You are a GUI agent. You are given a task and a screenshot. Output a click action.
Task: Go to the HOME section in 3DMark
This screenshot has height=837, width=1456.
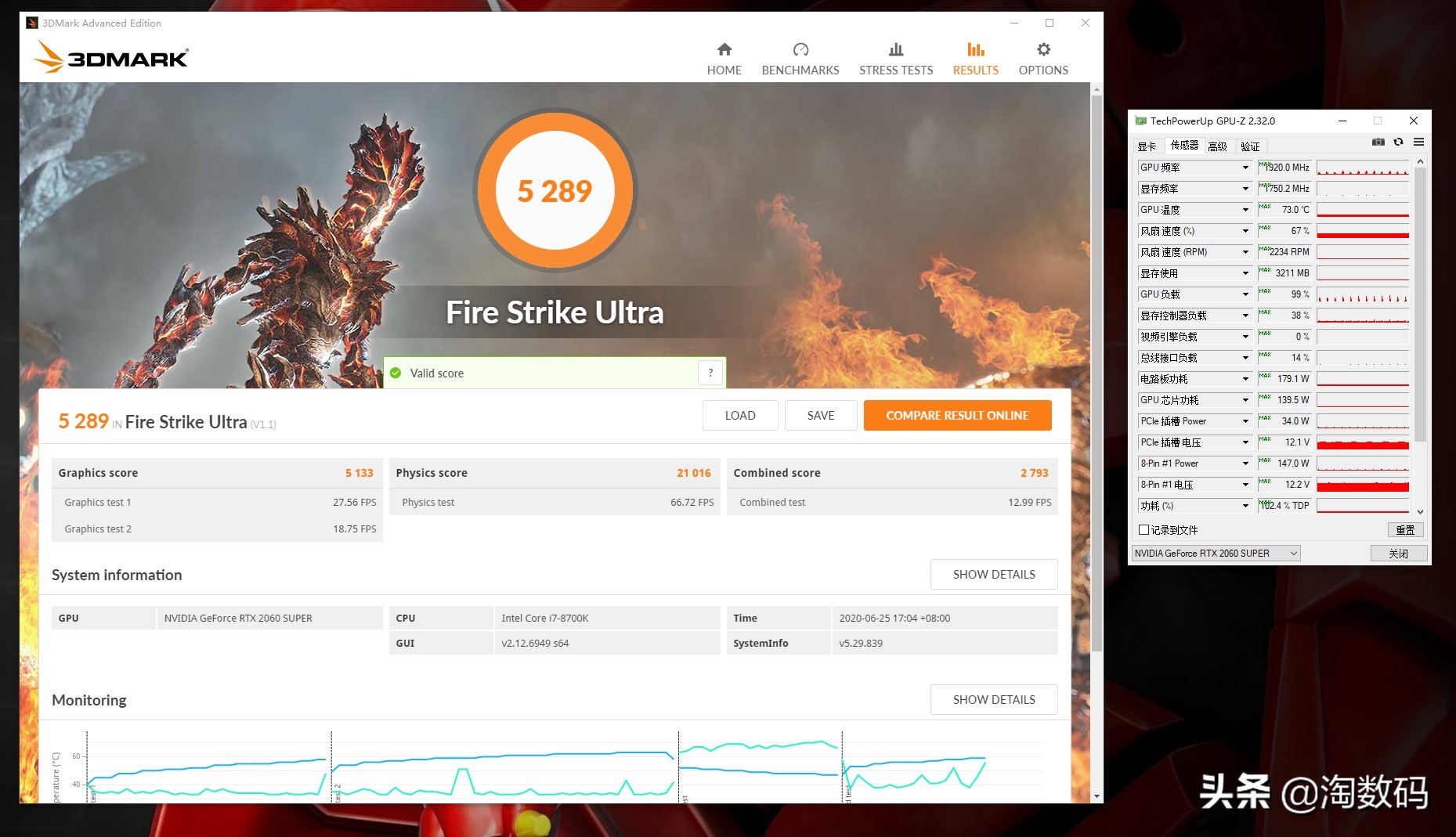pos(724,59)
